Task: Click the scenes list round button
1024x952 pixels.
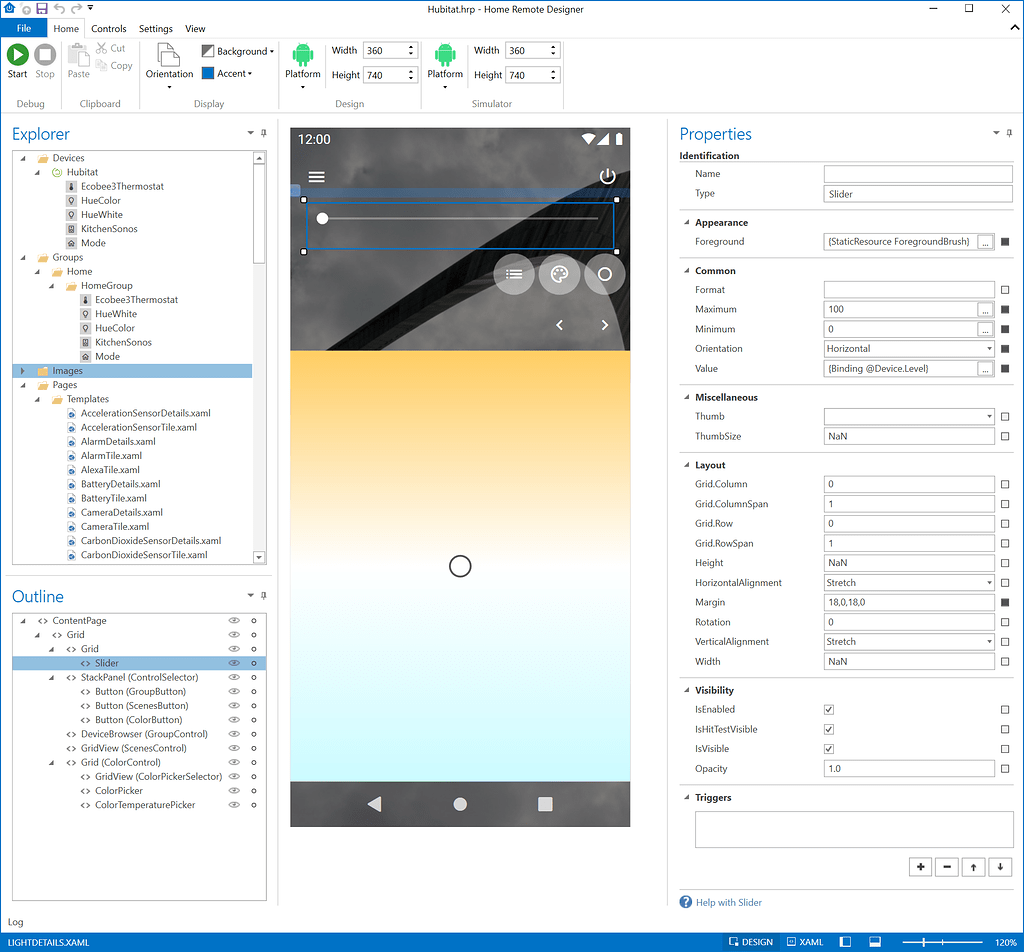Action: (514, 274)
